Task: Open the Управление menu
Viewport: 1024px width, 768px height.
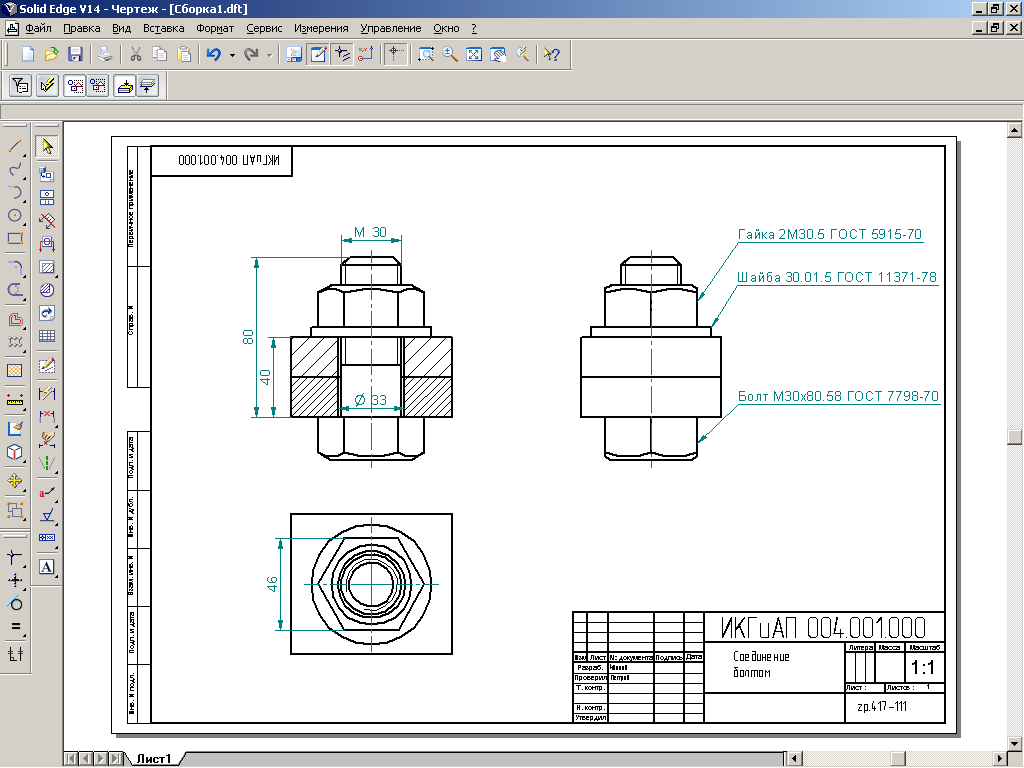Action: coord(391,28)
